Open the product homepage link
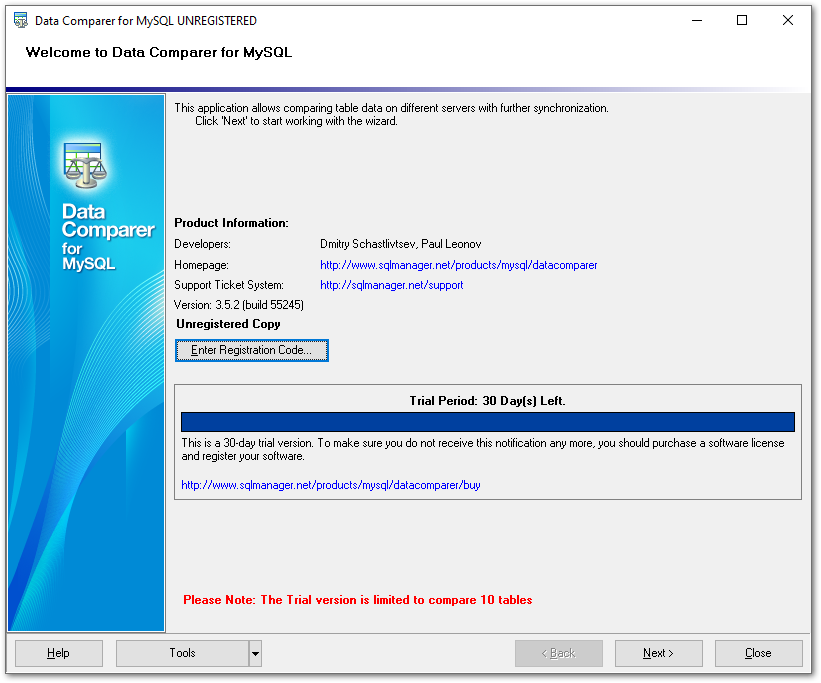Viewport: 821px width, 683px height. (x=458, y=265)
